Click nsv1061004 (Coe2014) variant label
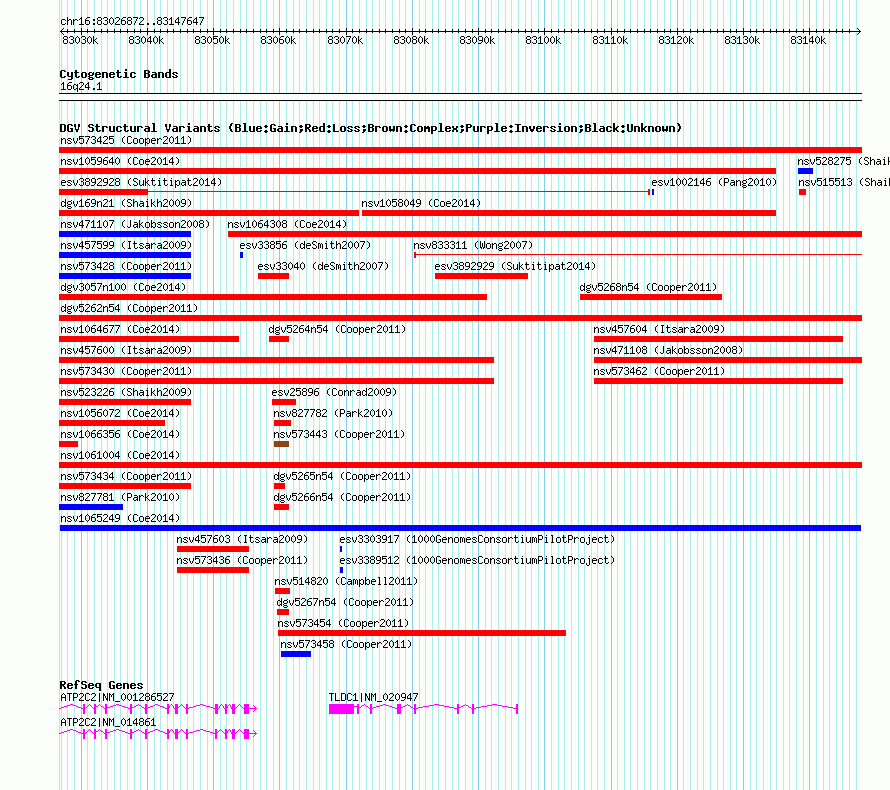Screen dimensions: 890x790 [120, 455]
